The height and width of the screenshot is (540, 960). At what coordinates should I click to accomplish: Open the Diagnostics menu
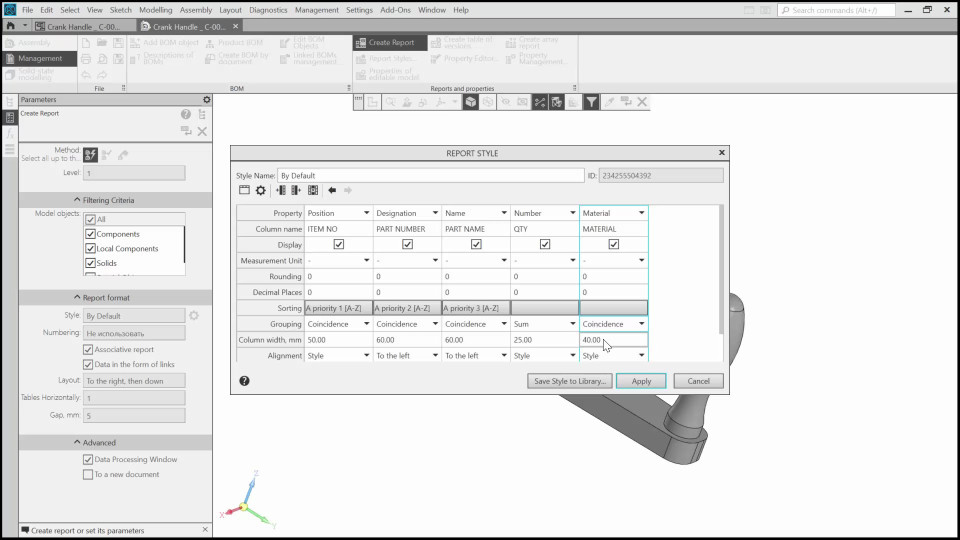(x=268, y=10)
